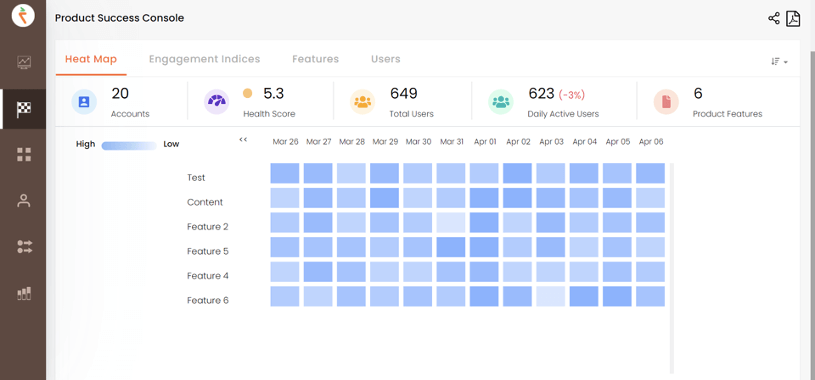Switch to the Engagement Indices tab

[204, 59]
